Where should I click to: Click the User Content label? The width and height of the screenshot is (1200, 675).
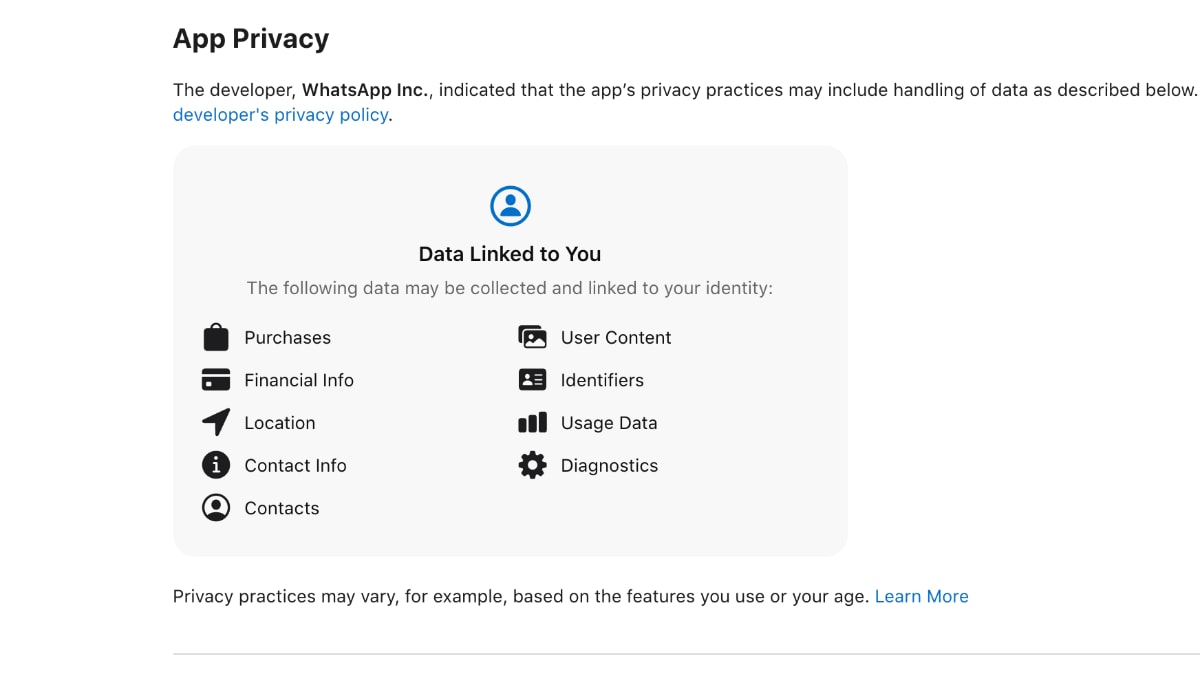(616, 338)
